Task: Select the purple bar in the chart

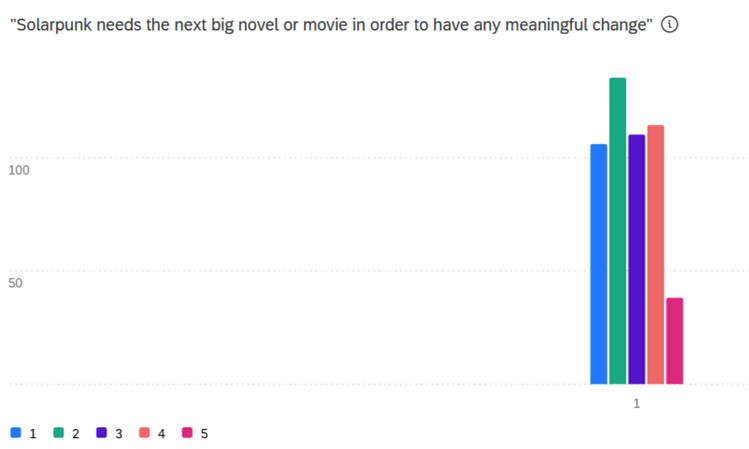Action: point(636,260)
